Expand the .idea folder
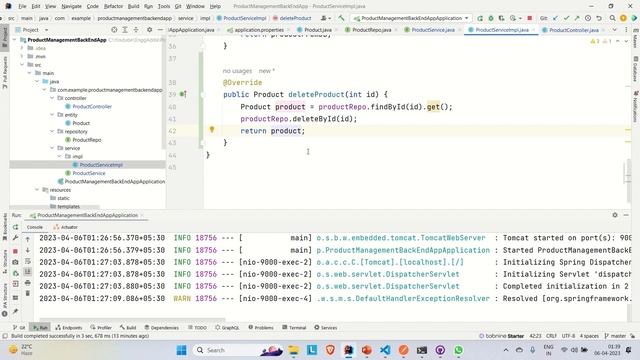The image size is (640, 360). pos(22,48)
